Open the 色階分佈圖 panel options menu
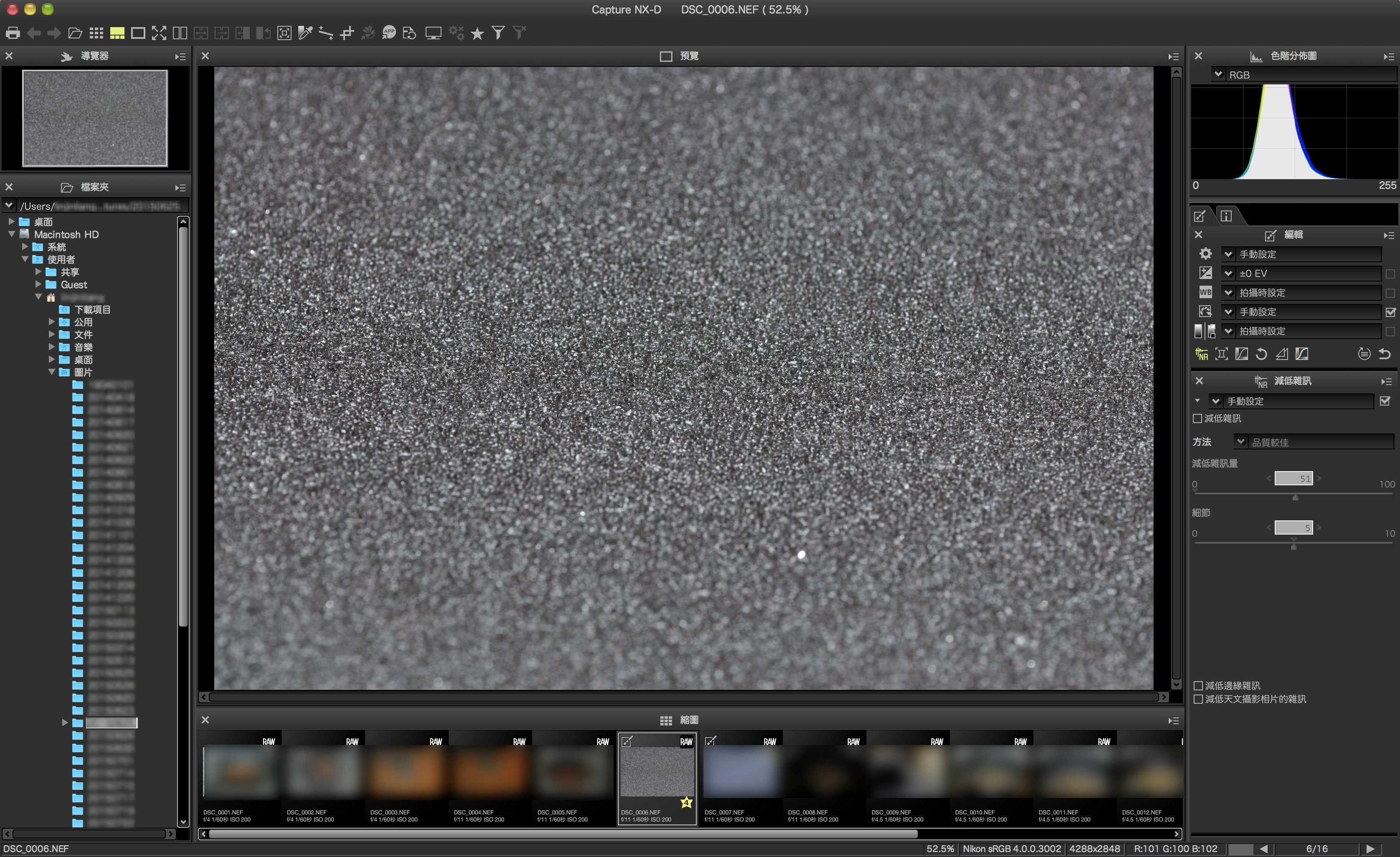 [x=1389, y=56]
